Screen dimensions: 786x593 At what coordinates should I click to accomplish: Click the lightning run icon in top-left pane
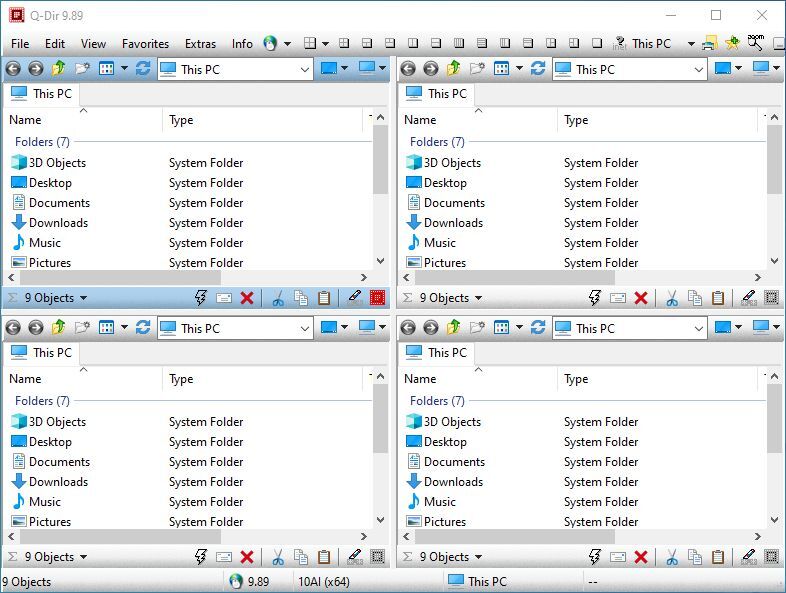coord(201,298)
